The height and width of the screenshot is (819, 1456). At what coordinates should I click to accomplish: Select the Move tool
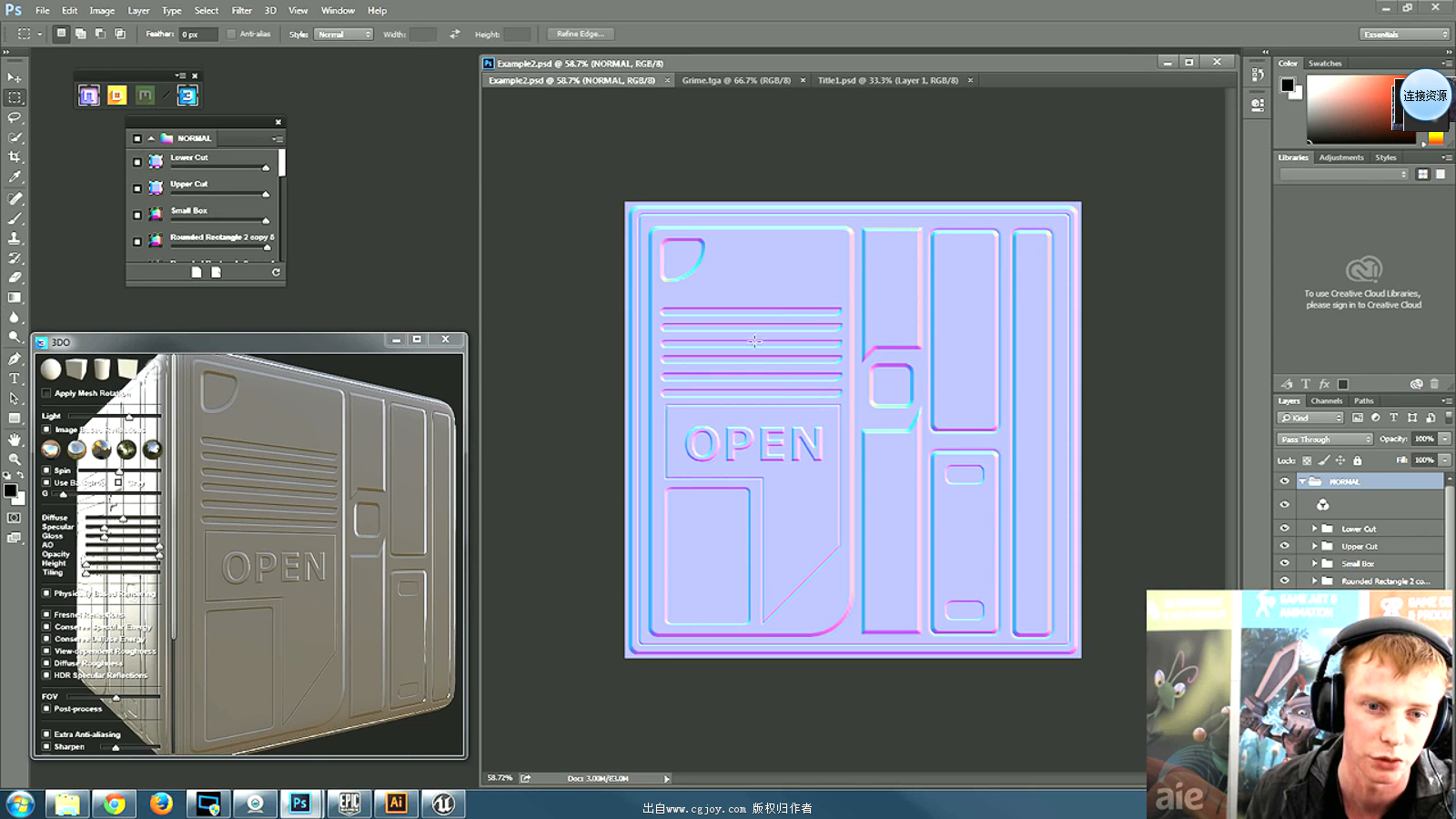[x=15, y=77]
